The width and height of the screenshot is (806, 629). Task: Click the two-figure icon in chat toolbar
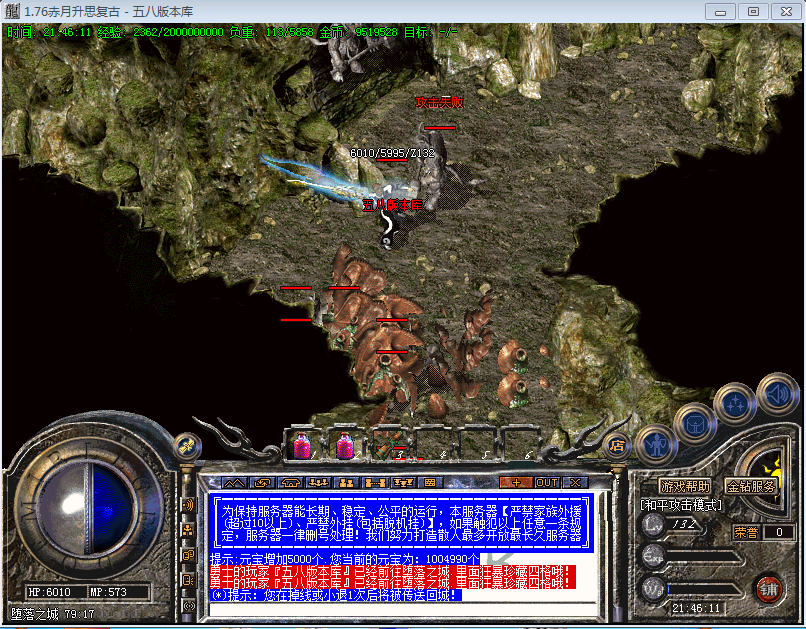tap(346, 483)
